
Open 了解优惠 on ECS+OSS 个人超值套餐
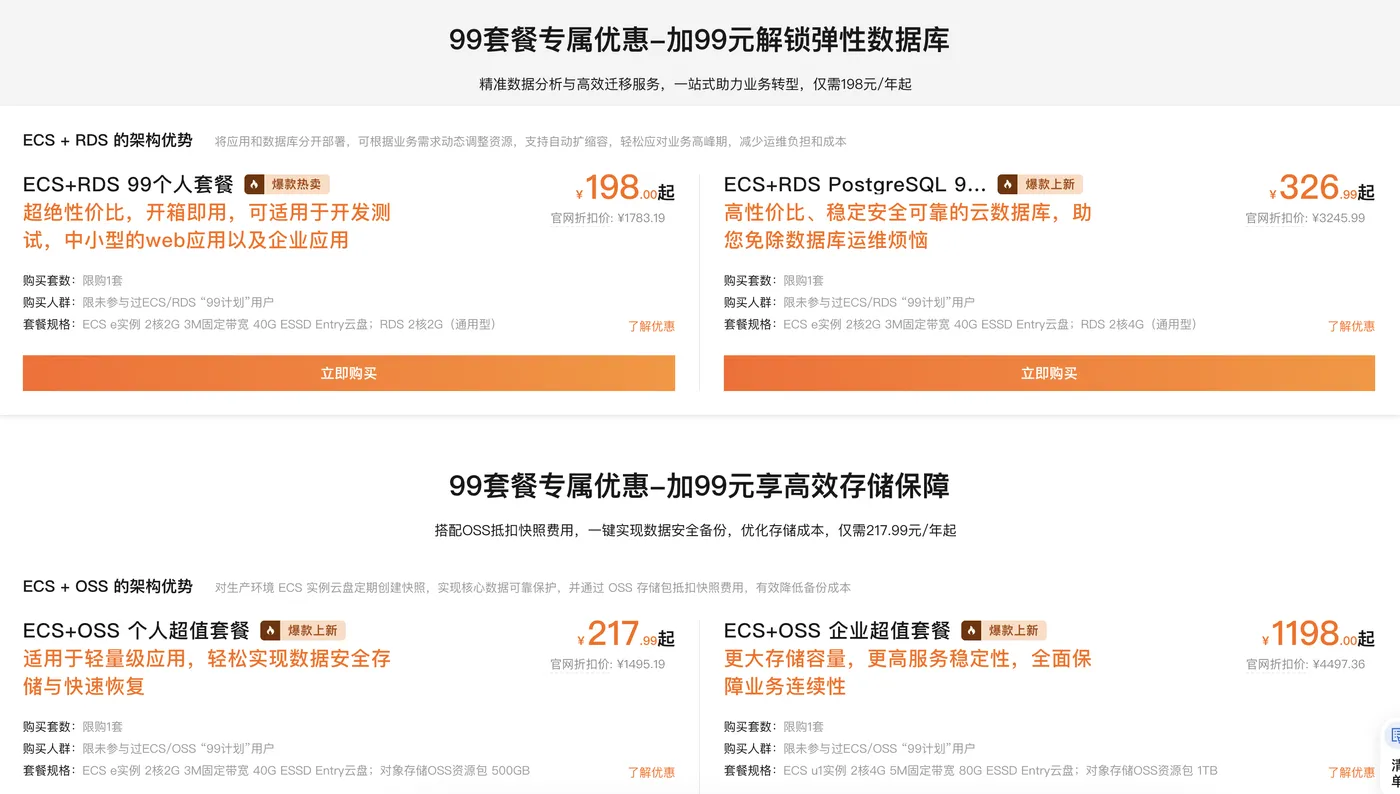point(651,771)
